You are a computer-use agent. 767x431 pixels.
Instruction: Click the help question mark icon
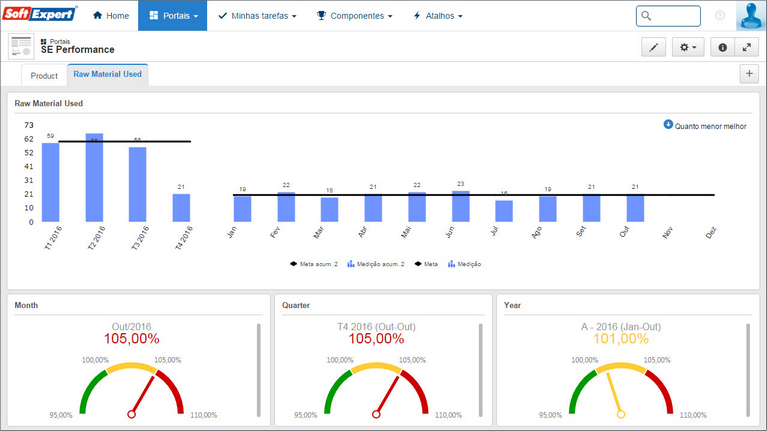720,16
